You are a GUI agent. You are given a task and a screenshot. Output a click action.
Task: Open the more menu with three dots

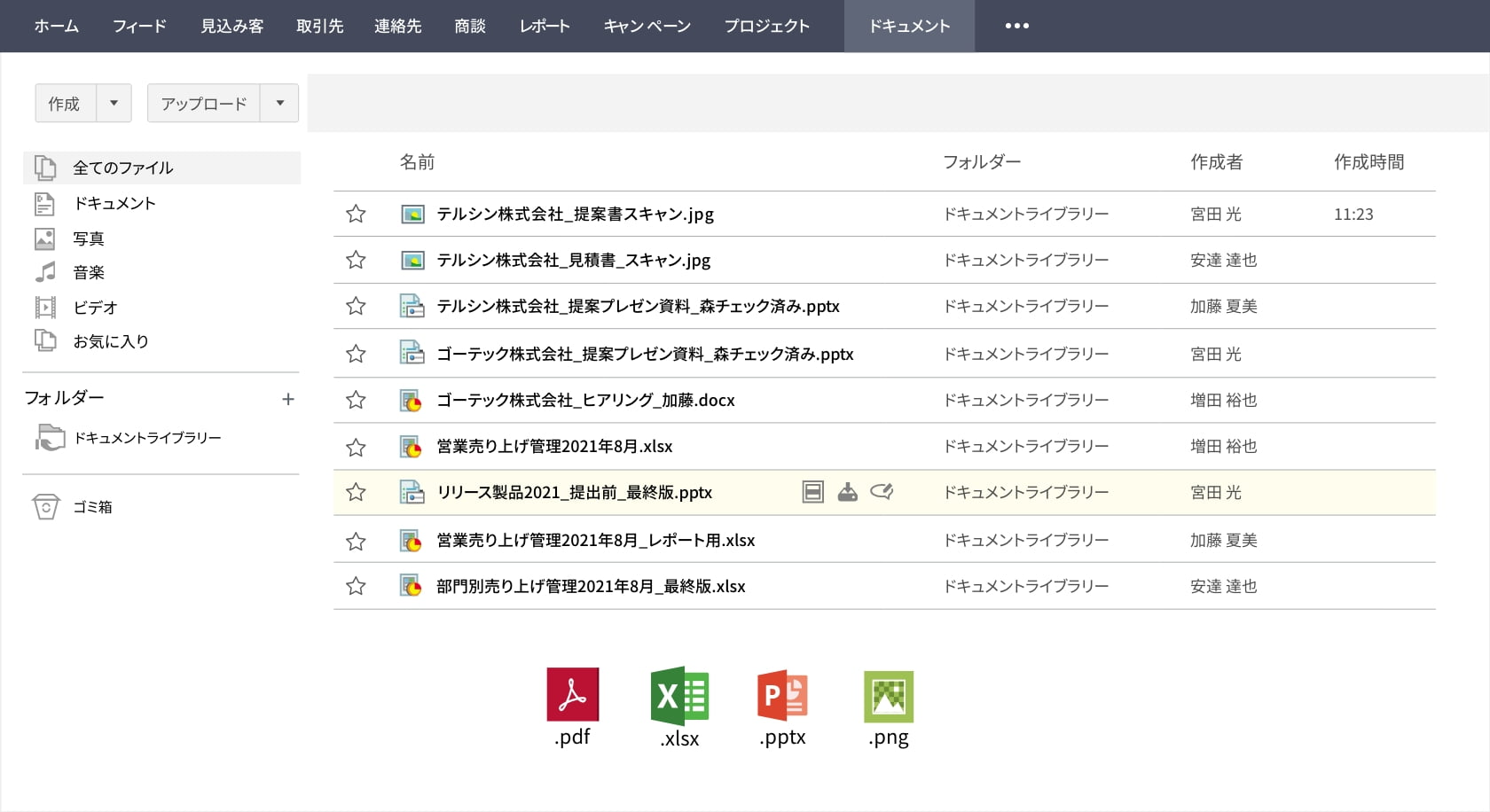[1016, 26]
